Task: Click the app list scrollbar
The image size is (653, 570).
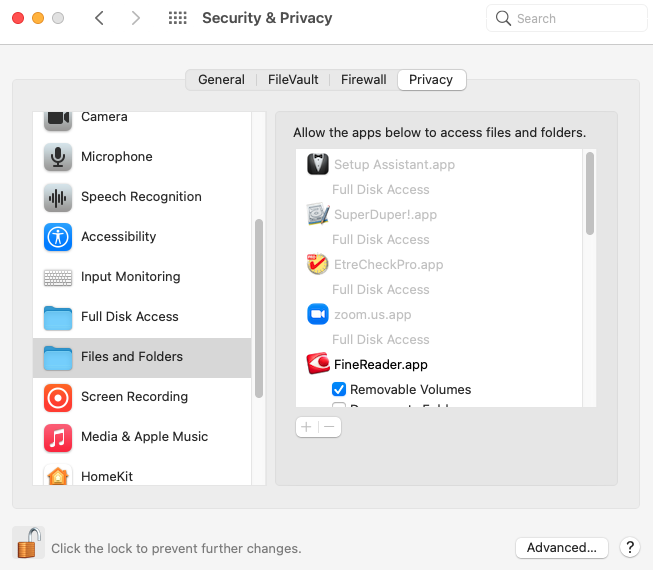Action: [x=590, y=195]
